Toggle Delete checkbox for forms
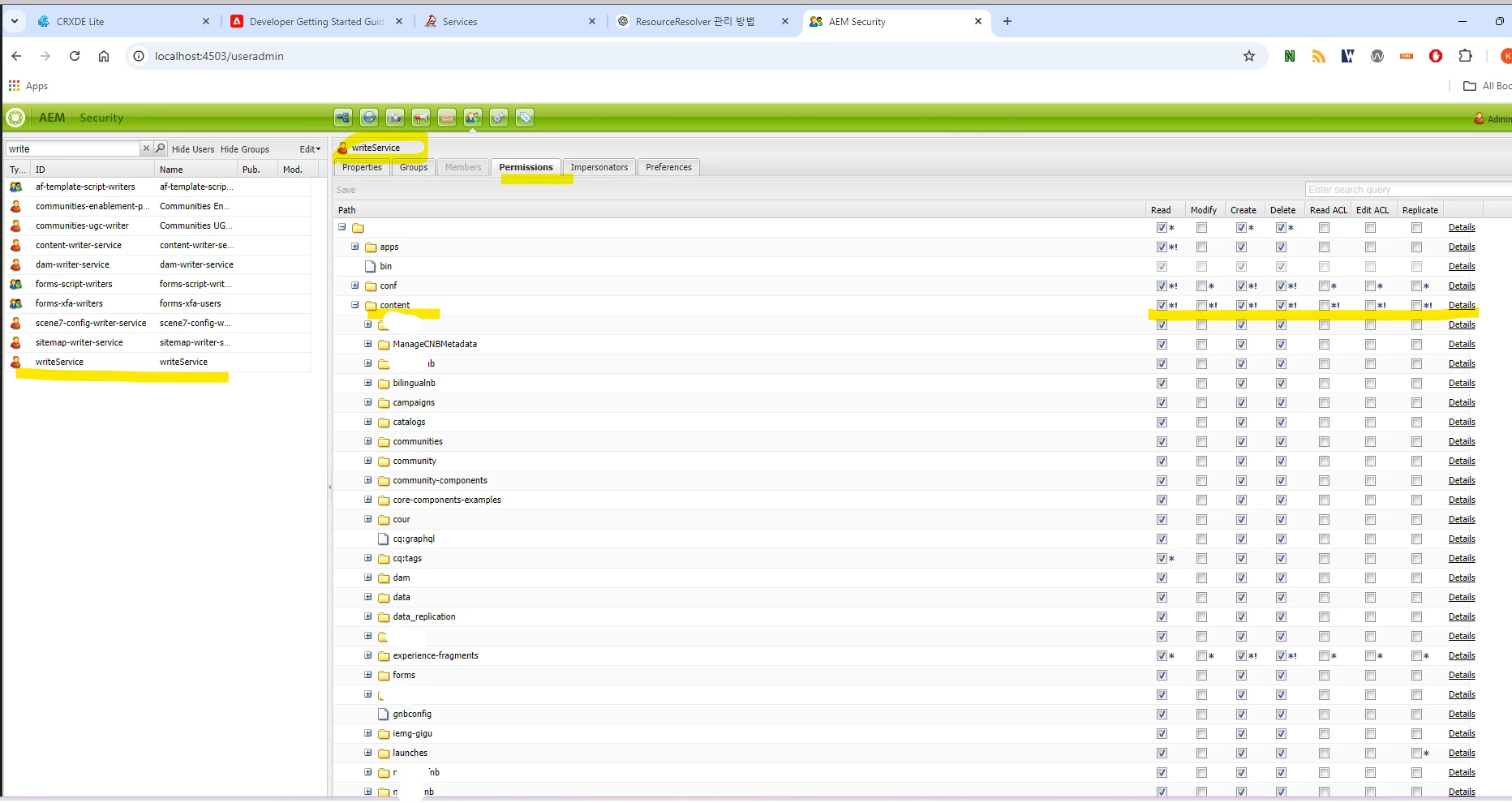The image size is (1512, 803). click(1281, 675)
